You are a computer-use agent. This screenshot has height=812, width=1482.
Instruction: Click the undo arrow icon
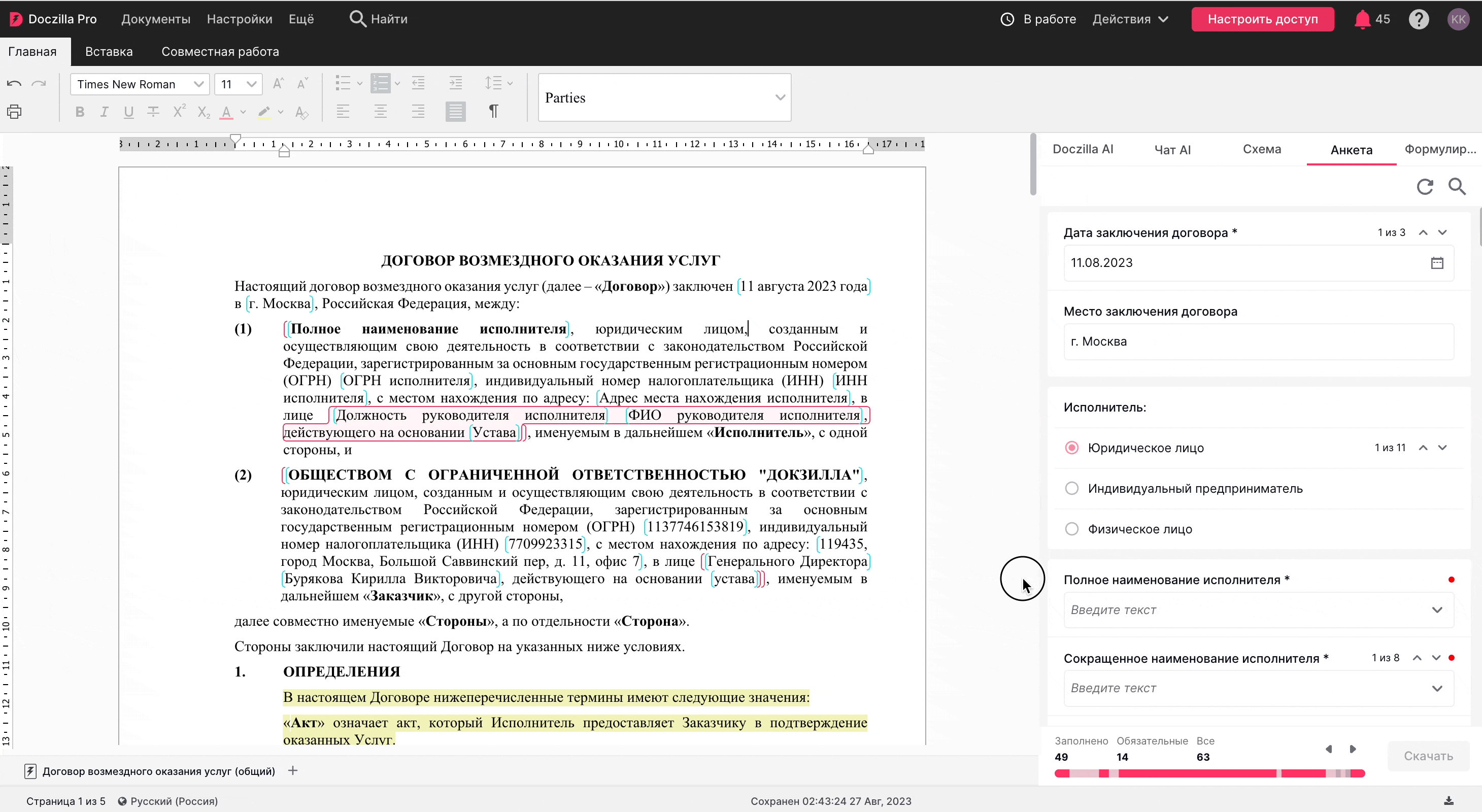click(14, 84)
